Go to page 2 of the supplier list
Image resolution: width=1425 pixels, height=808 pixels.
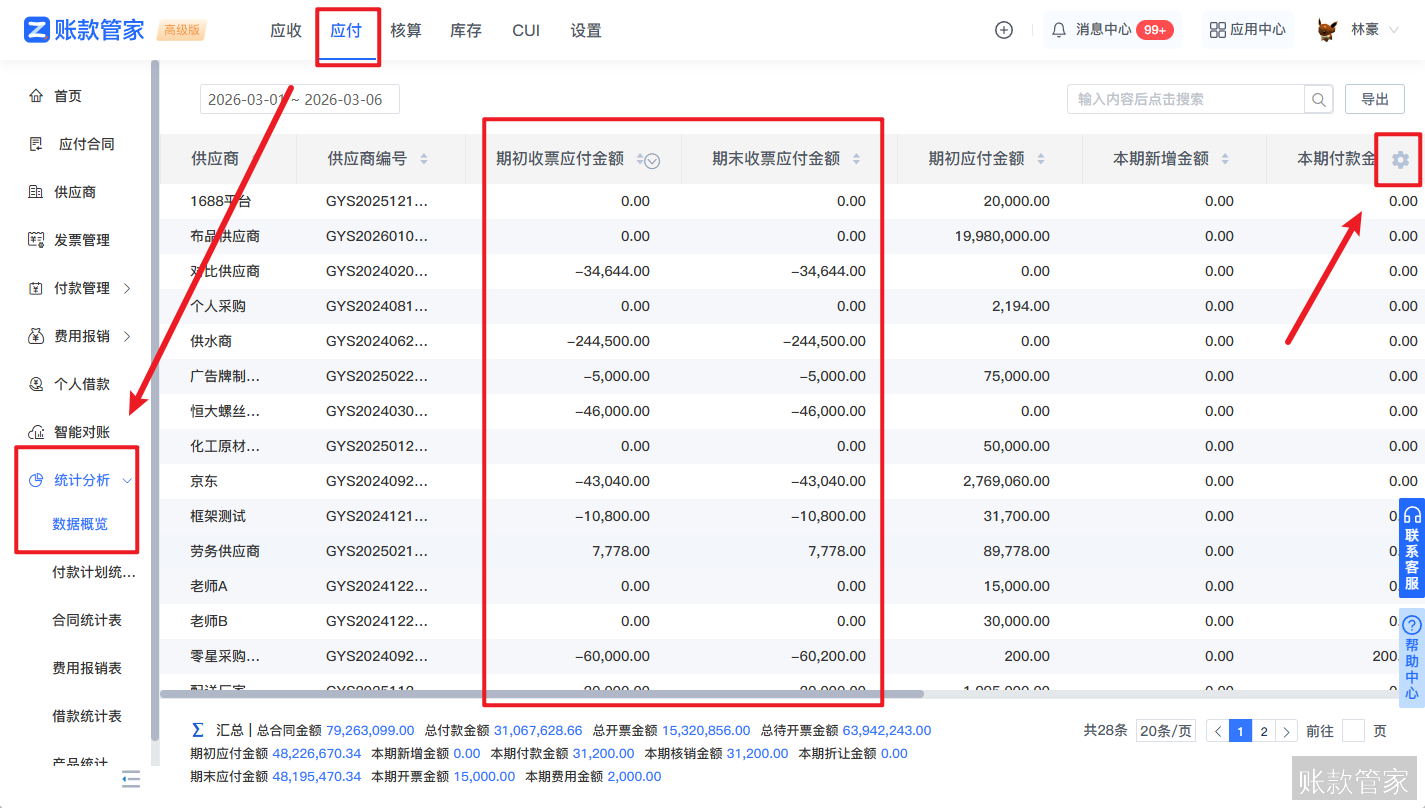pos(1262,730)
